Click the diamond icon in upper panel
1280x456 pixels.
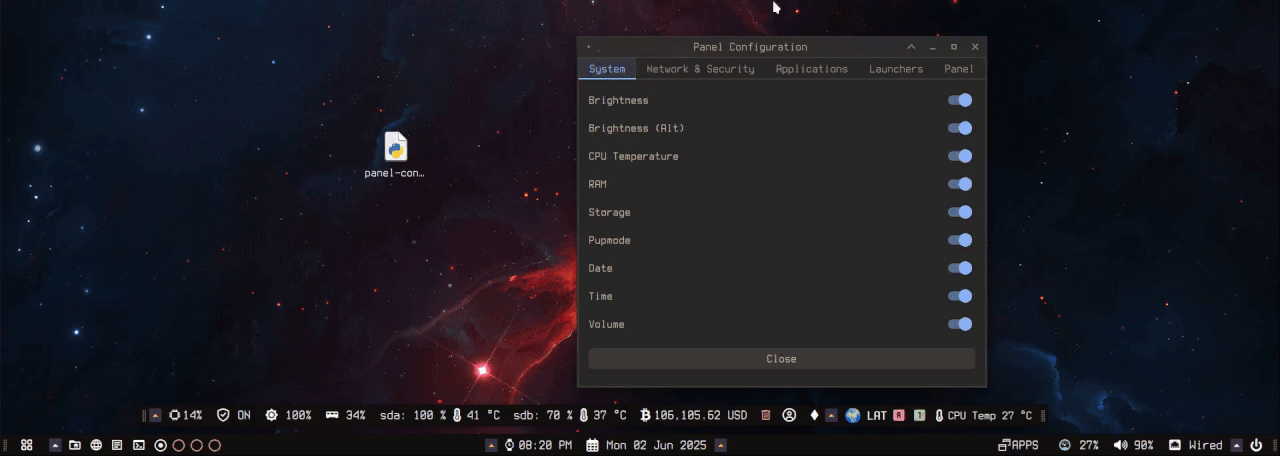pyautogui.click(x=814, y=415)
